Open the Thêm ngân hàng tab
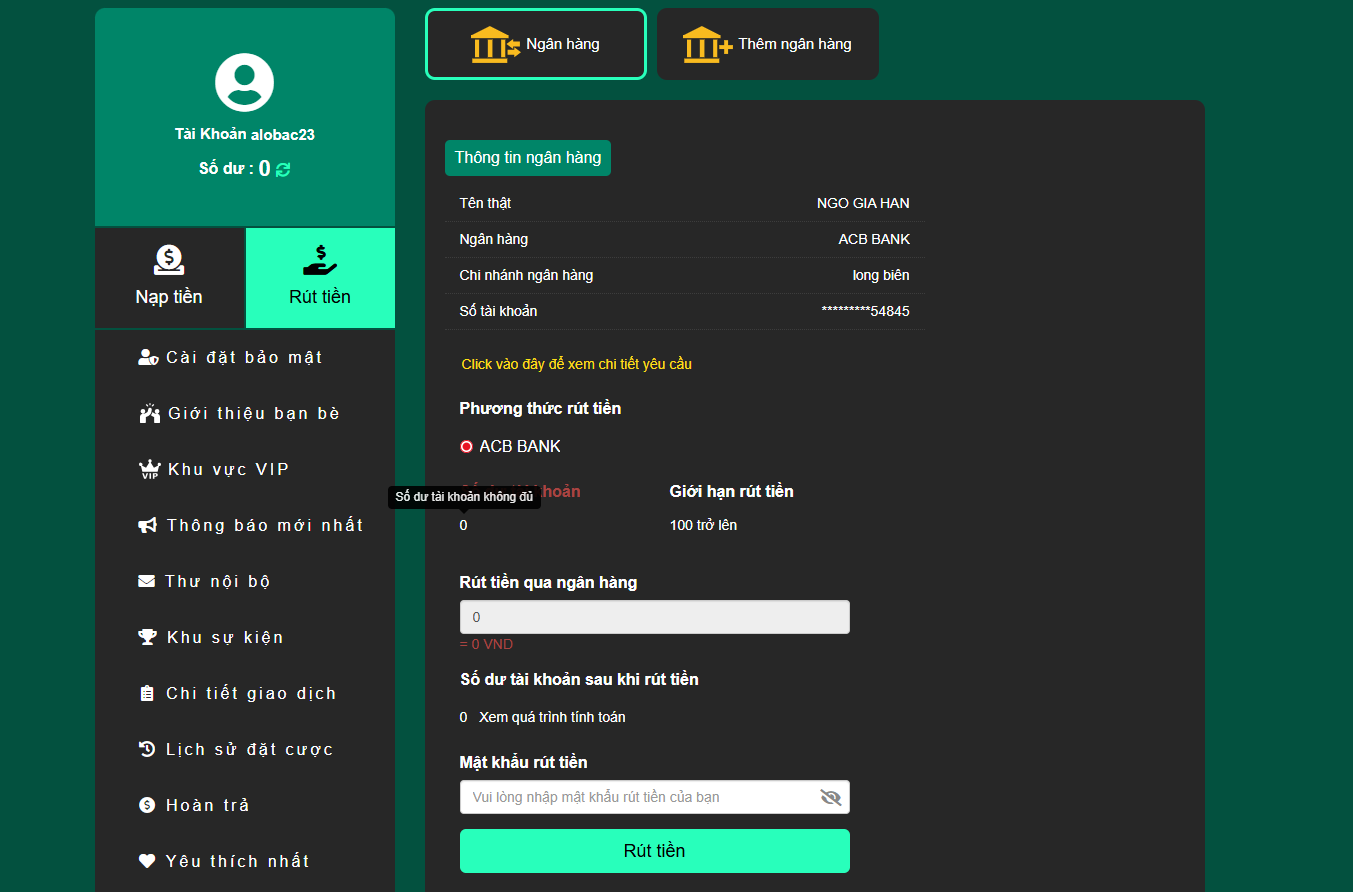The height and width of the screenshot is (892, 1353). [x=767, y=43]
